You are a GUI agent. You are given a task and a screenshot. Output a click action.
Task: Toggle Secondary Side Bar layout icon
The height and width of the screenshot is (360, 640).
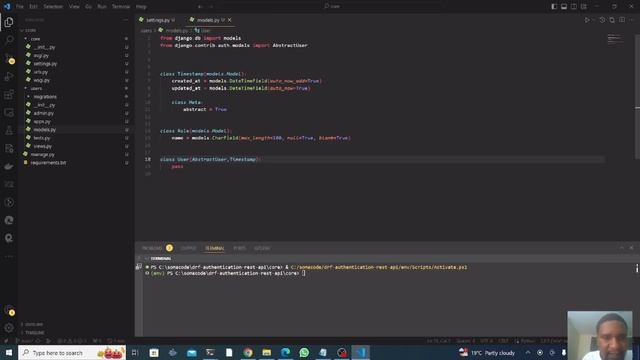click(x=574, y=7)
